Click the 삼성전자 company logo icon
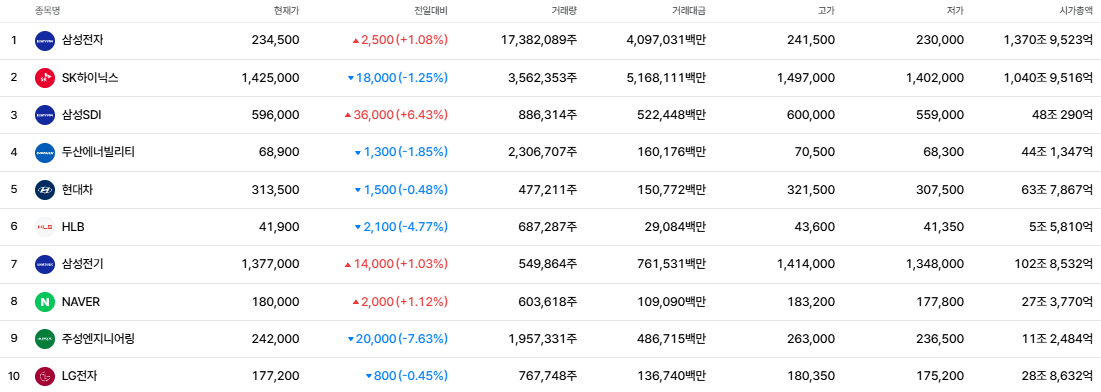Screen dimensions: 1101x392 [45, 41]
